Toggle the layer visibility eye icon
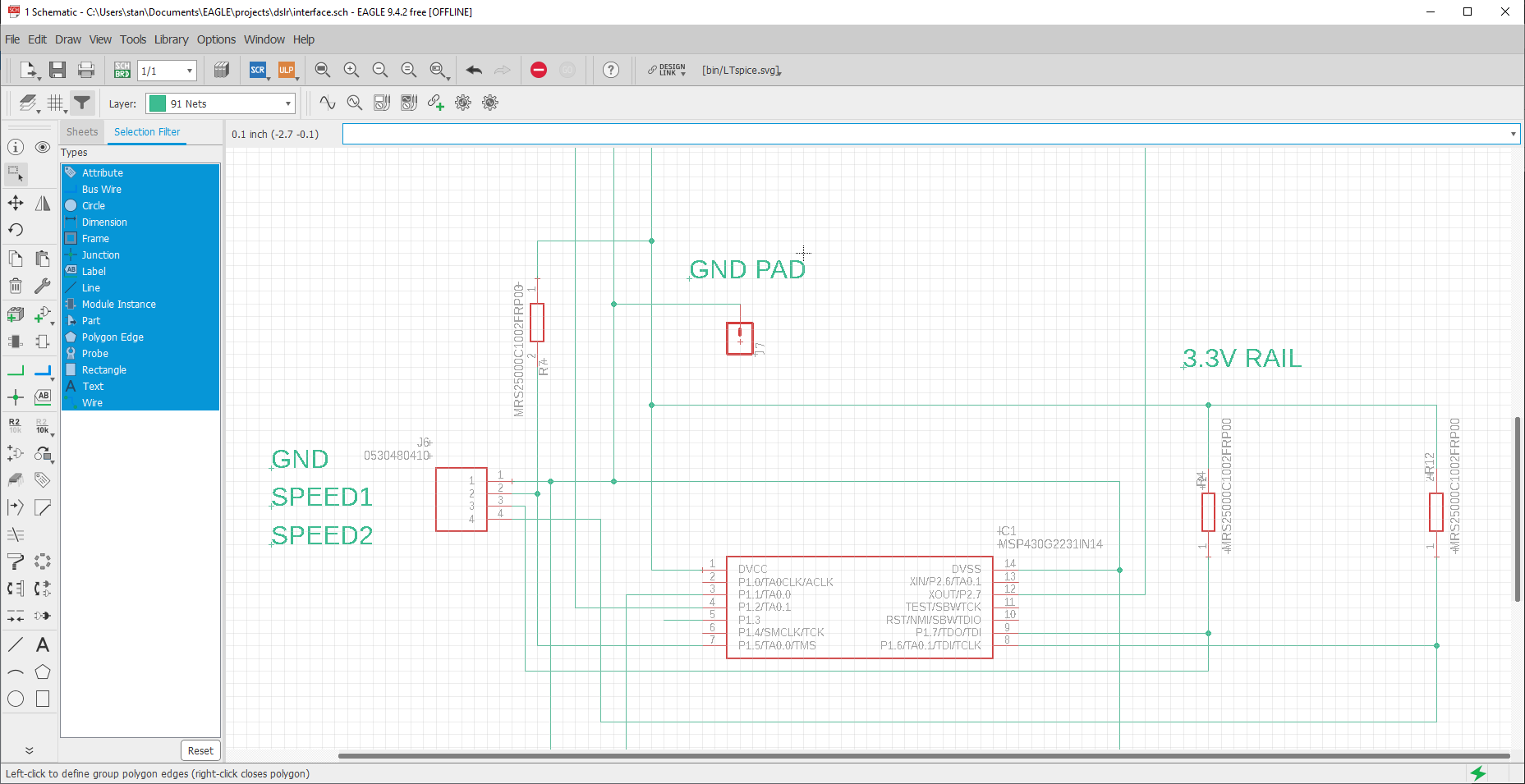The image size is (1525, 784). coord(43,147)
